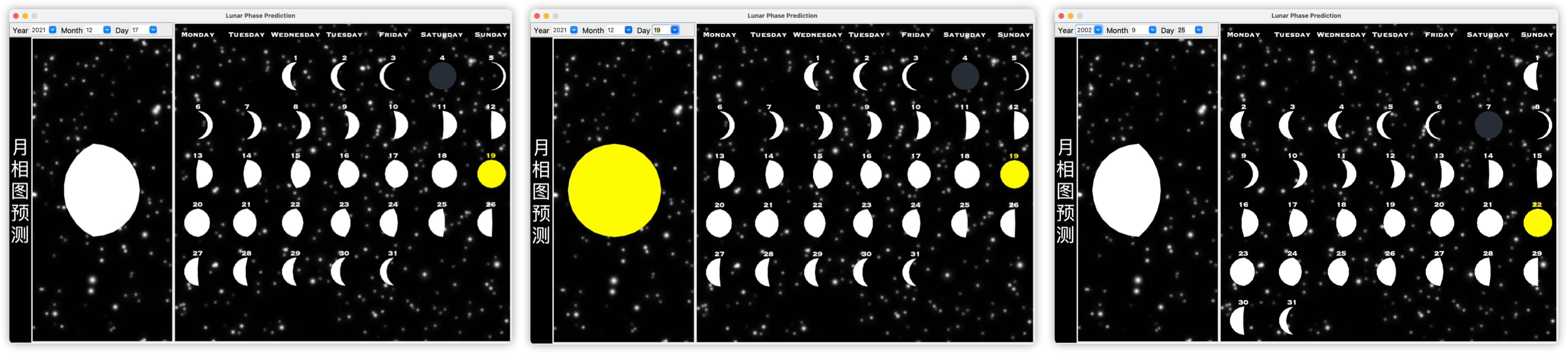This screenshot has height=354, width=1568.
Task: Click moon on day 15, Day 19 window
Action: (x=822, y=175)
